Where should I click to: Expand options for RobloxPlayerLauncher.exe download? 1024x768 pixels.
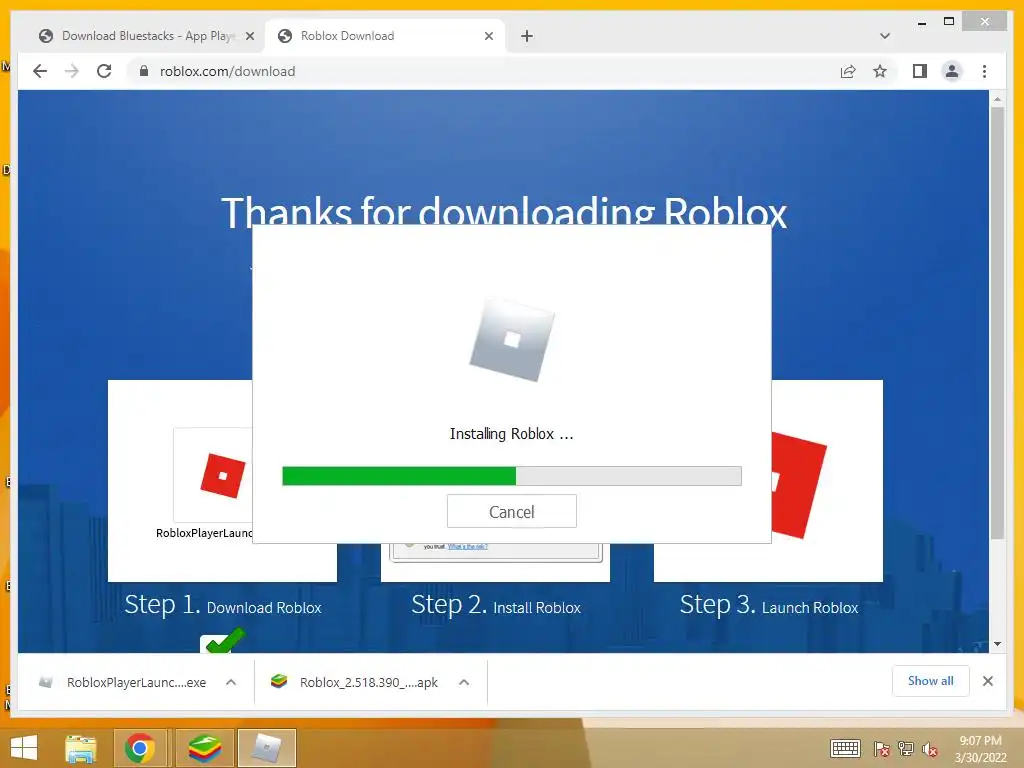[x=231, y=682]
